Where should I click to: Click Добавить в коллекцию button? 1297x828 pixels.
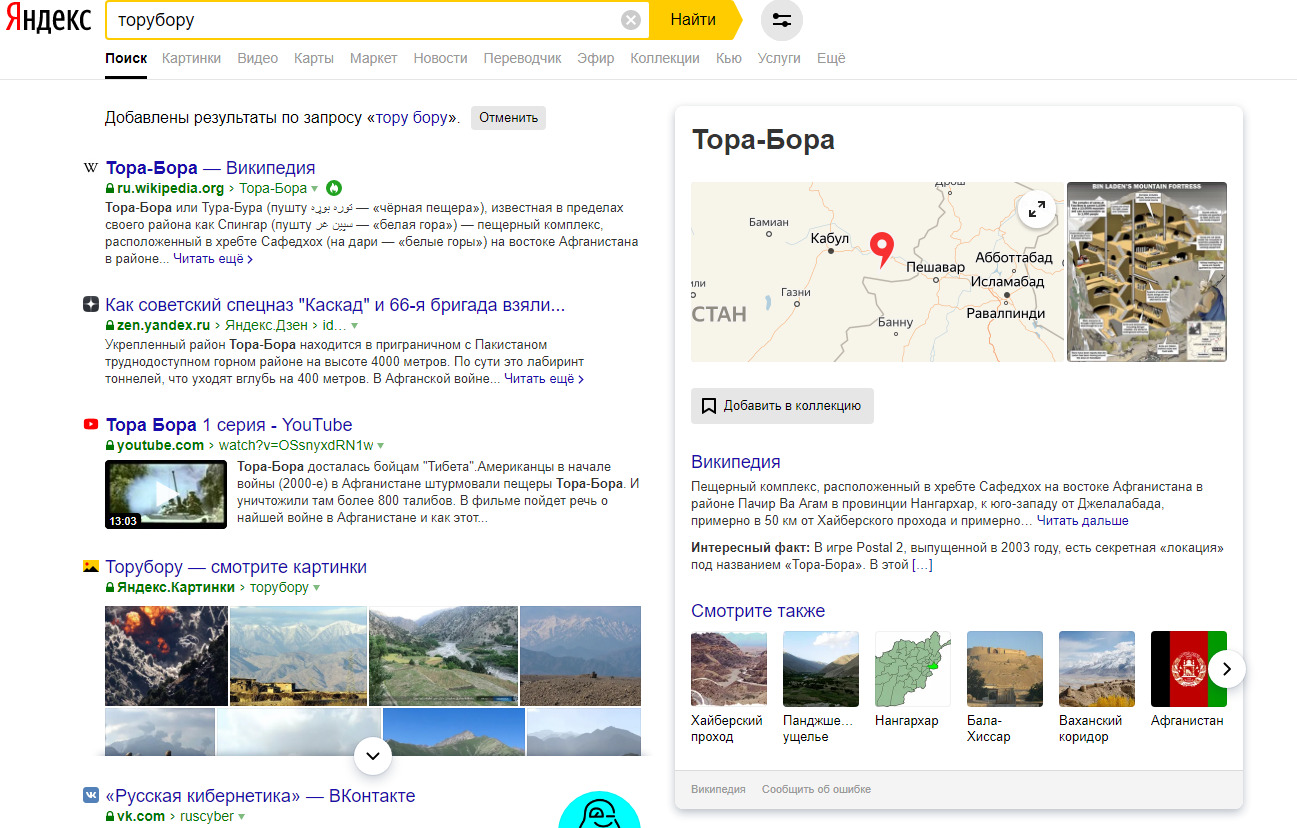click(x=782, y=406)
